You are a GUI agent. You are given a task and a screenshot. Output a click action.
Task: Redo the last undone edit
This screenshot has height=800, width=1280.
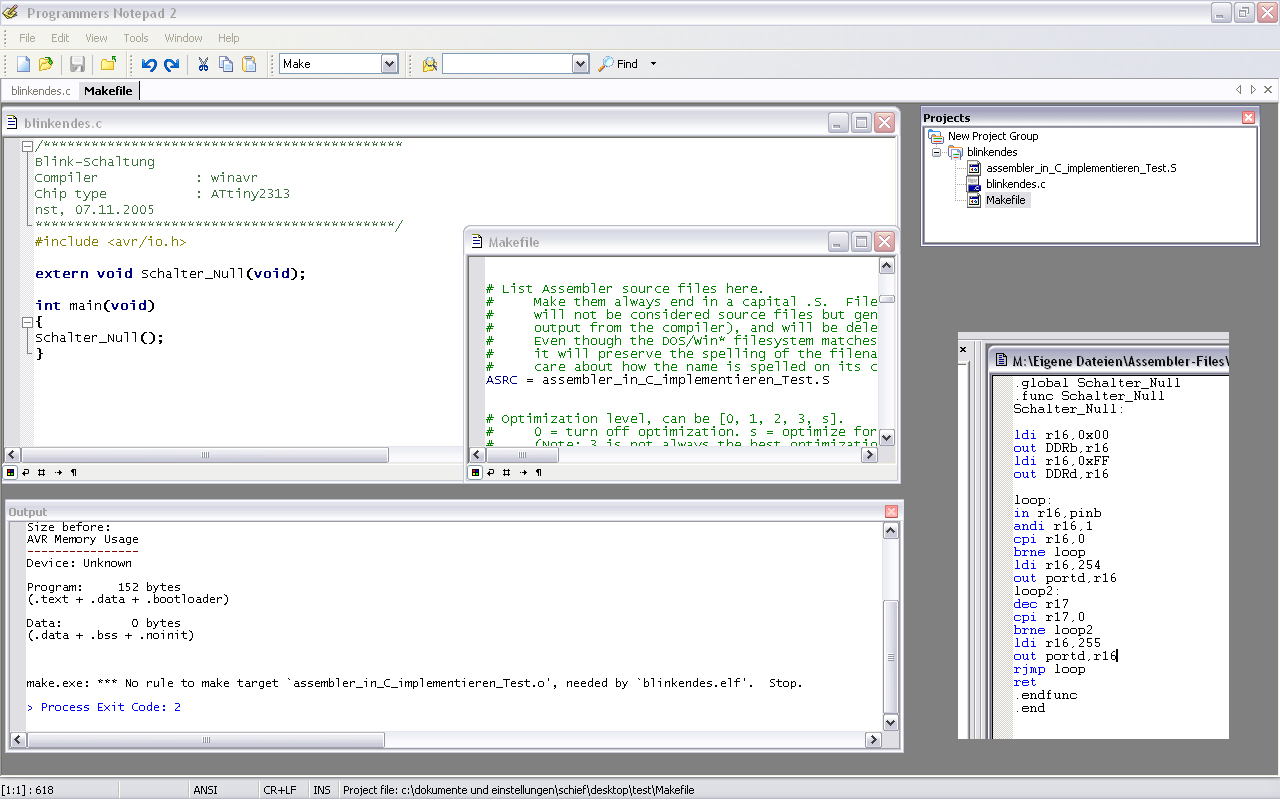172,64
